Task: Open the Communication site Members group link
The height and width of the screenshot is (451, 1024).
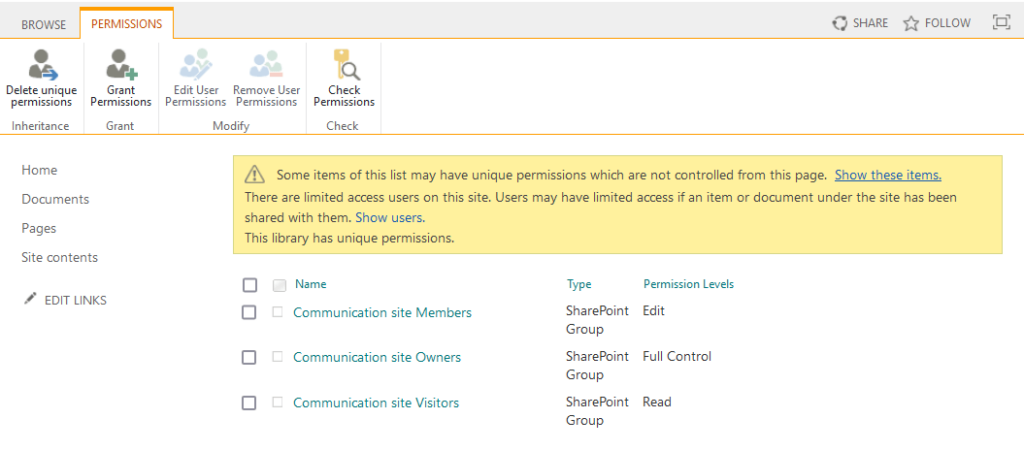Action: pos(382,313)
